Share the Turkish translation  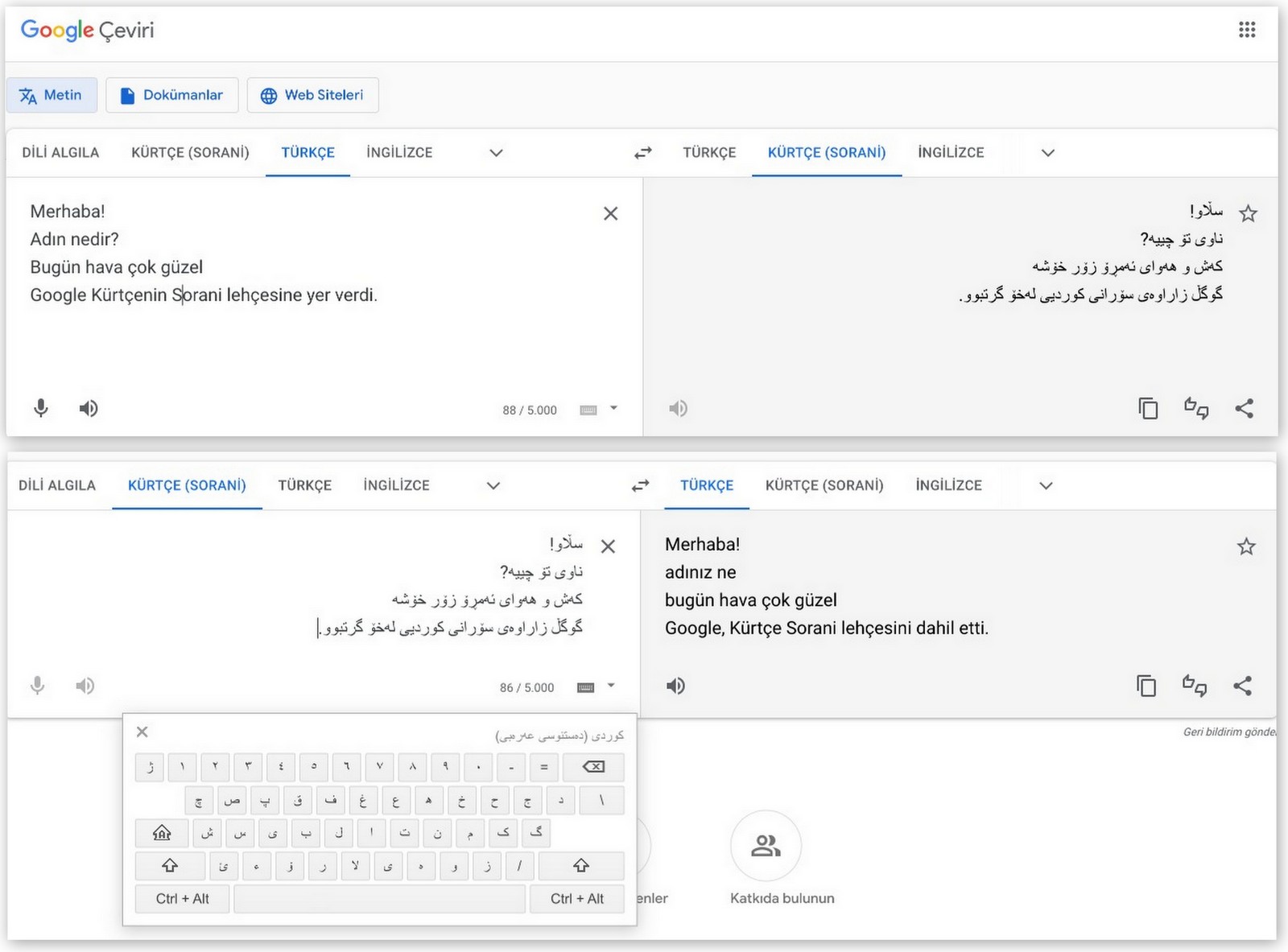tap(1242, 686)
